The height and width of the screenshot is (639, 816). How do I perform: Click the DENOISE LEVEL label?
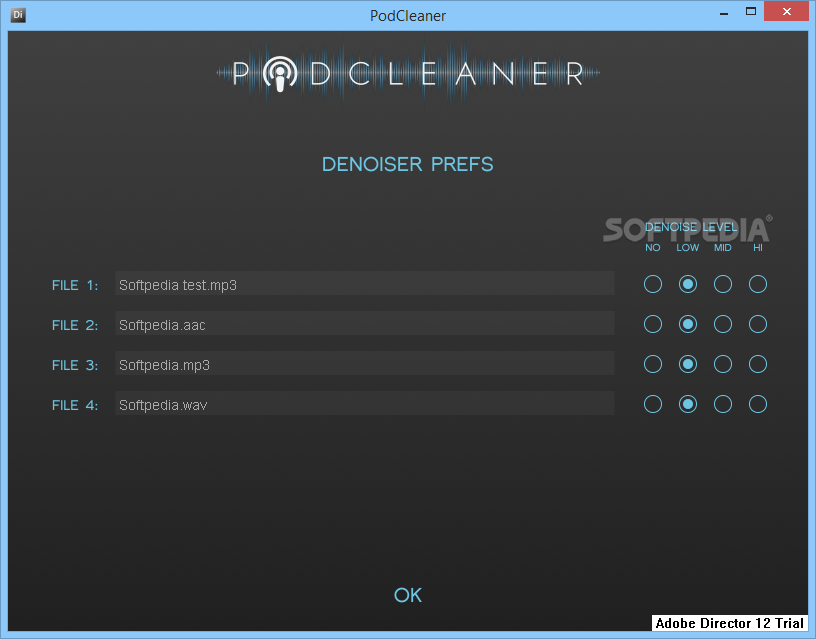(x=691, y=227)
